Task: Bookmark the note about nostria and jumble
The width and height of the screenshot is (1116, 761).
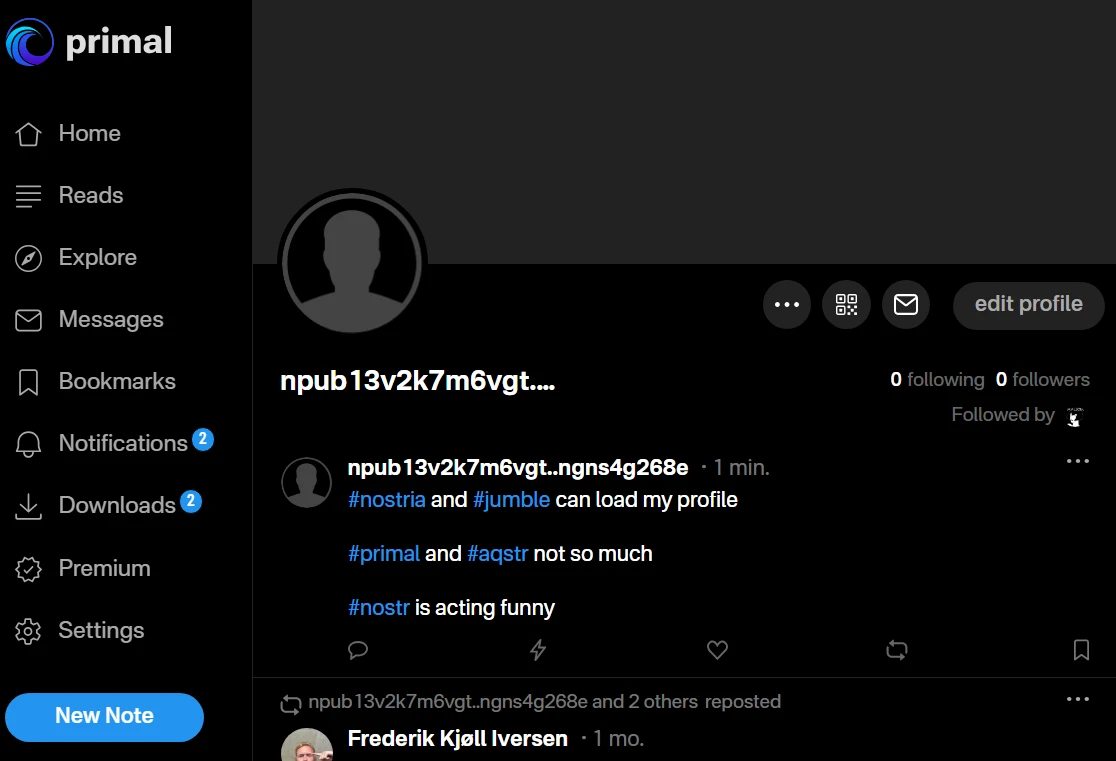Action: pos(1081,650)
